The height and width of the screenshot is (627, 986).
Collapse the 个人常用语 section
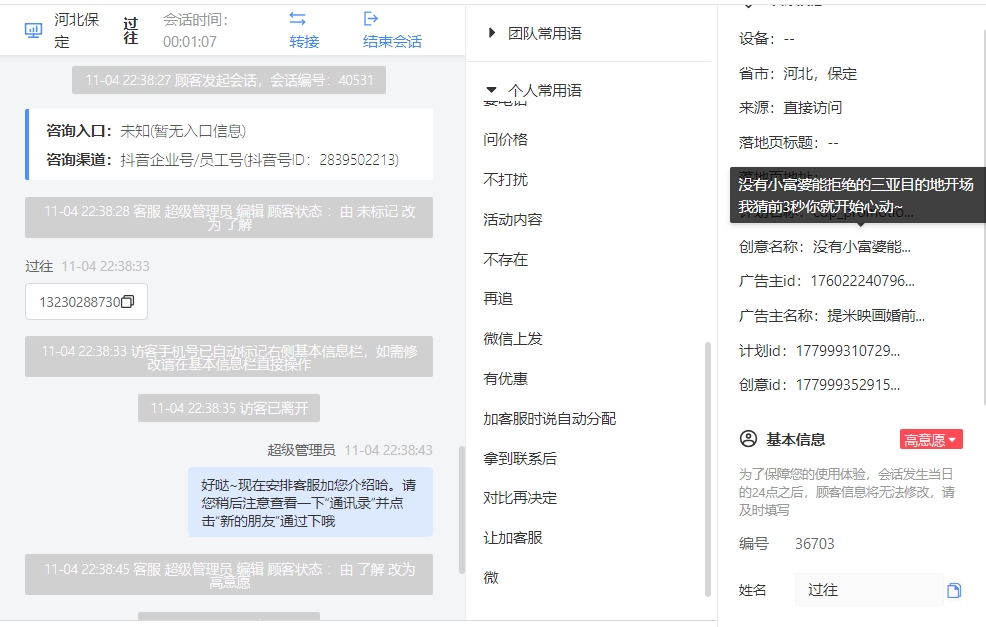click(492, 90)
